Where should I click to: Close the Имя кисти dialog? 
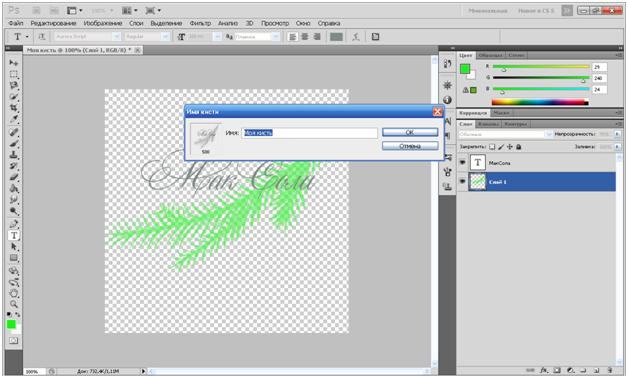pyautogui.click(x=437, y=112)
